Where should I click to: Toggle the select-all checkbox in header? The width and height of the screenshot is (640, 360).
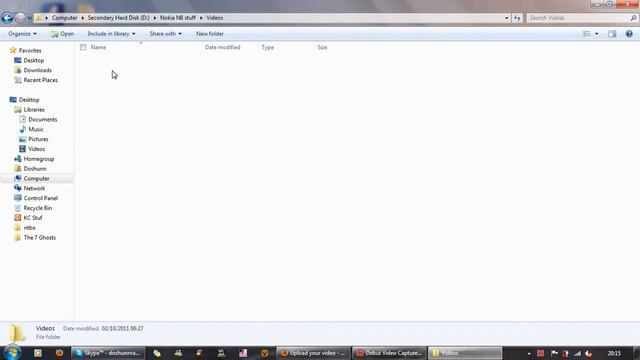pyautogui.click(x=83, y=47)
